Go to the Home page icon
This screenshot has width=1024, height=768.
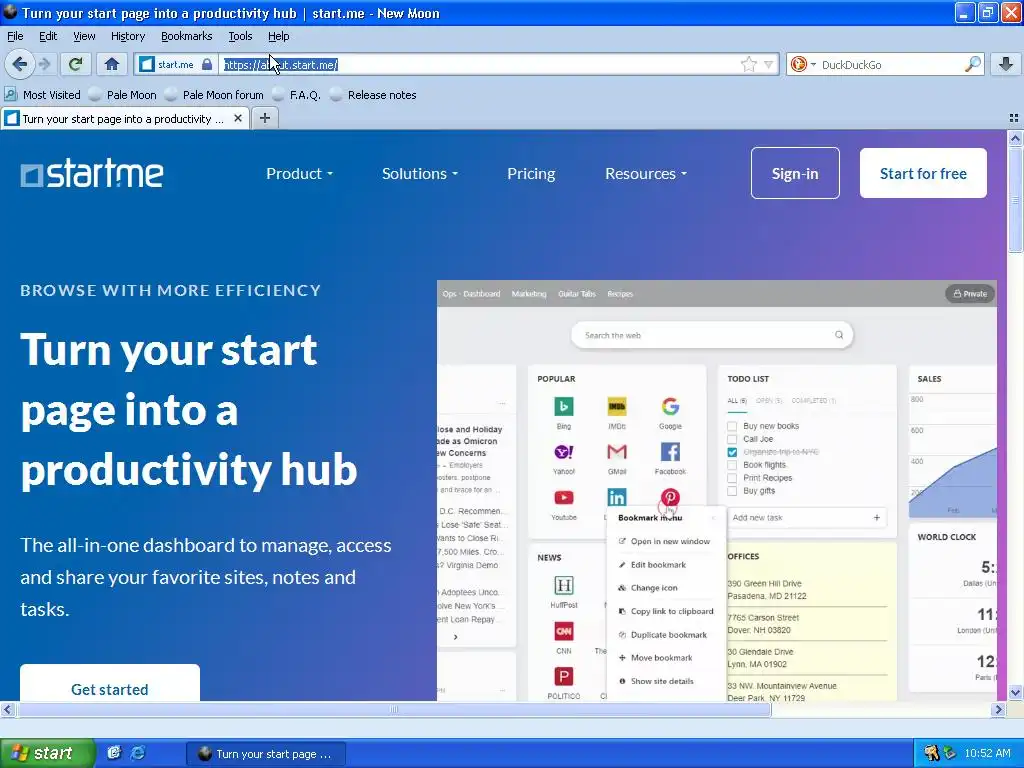112,64
